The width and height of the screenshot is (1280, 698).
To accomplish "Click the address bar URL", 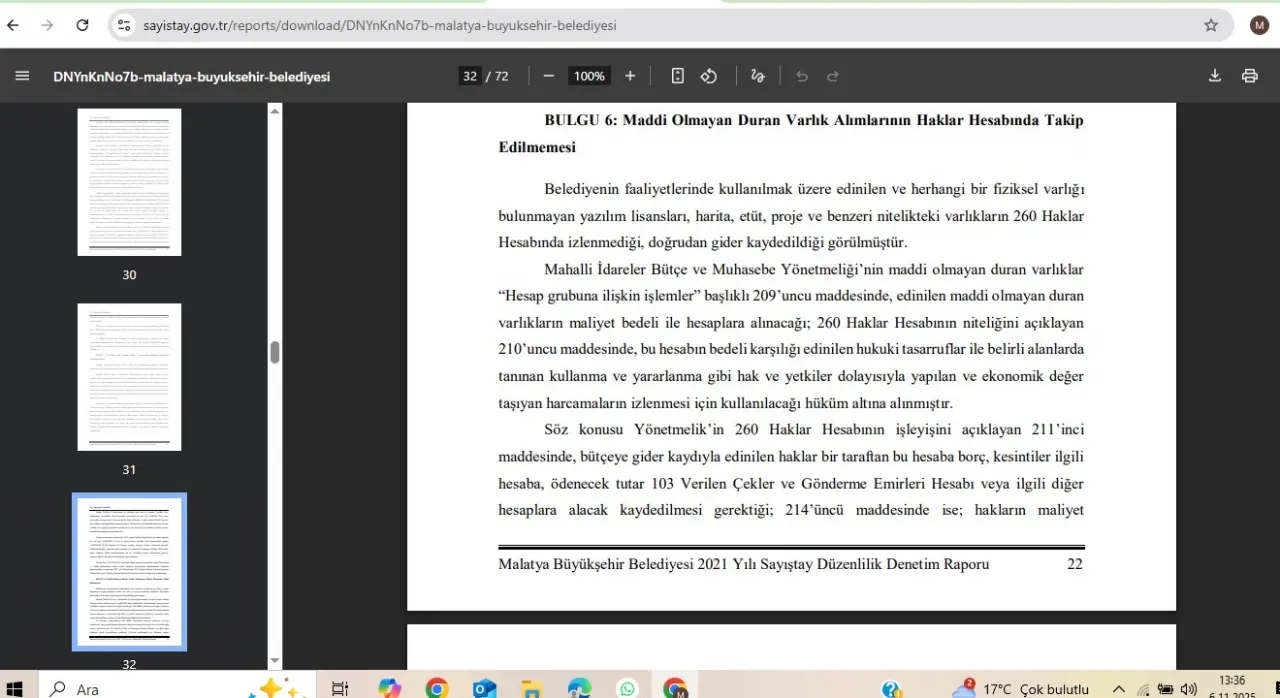I will [380, 25].
